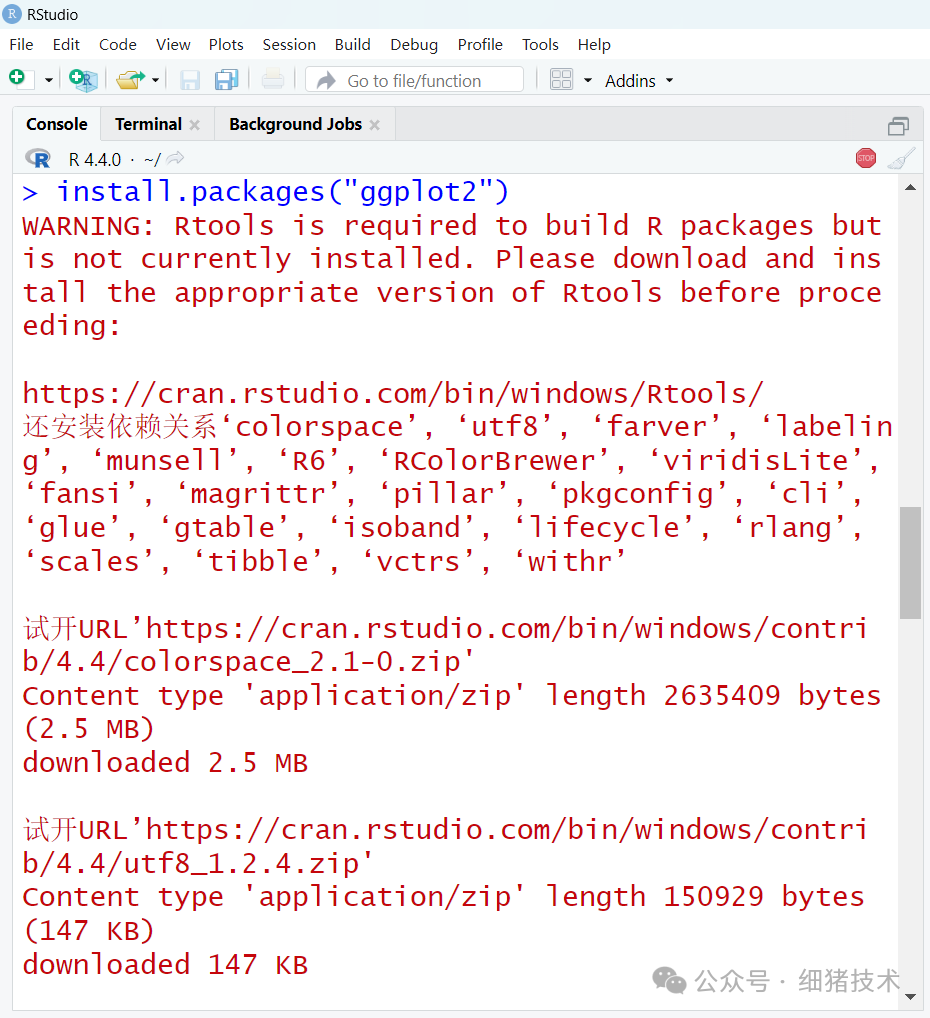Open the Session menu
Viewport: 930px width, 1018px height.
pyautogui.click(x=289, y=44)
